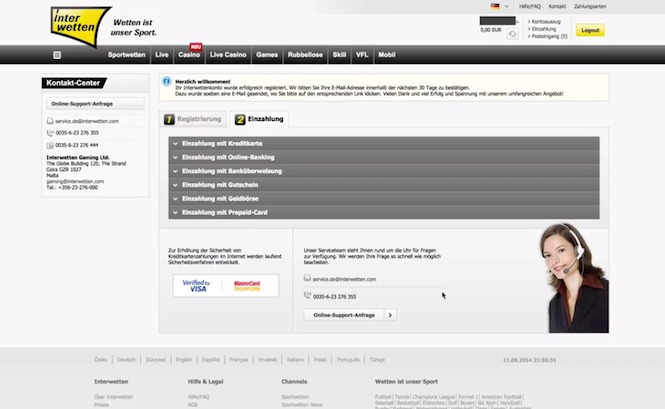Expand Einzahlung mit Gutschein section
This screenshot has width=665, height=409.
pyautogui.click(x=384, y=185)
